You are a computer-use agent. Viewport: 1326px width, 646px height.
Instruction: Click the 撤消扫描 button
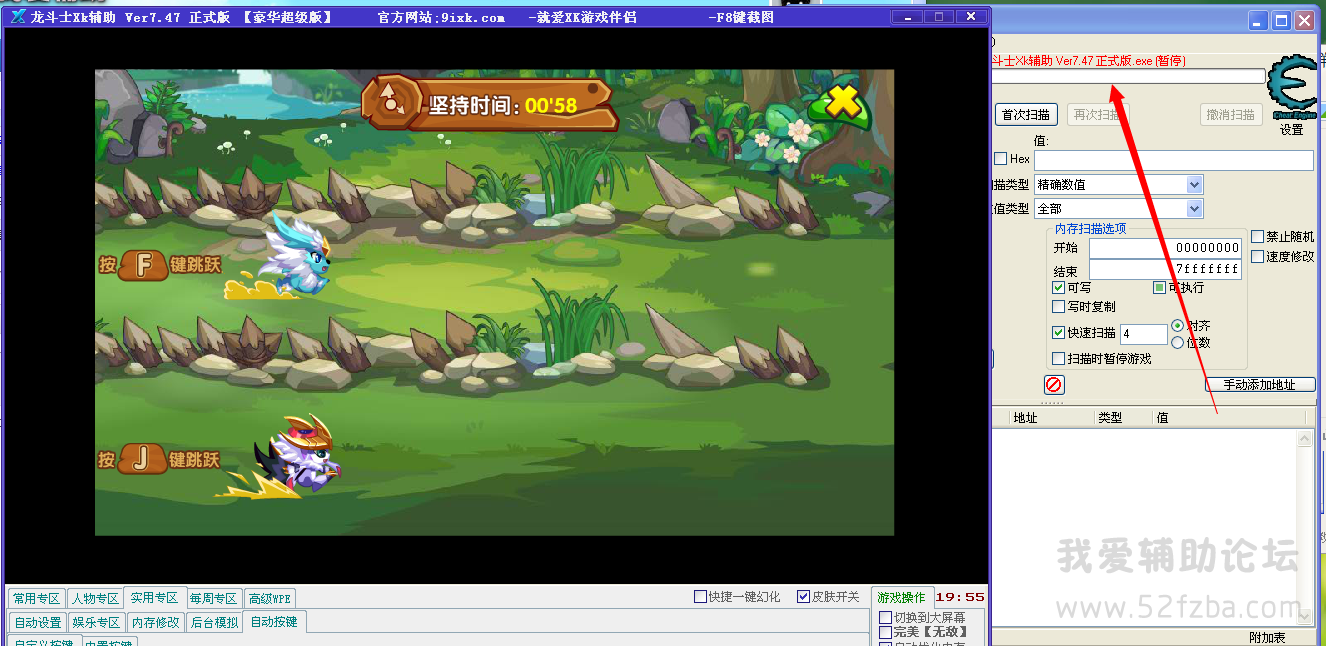[1231, 115]
